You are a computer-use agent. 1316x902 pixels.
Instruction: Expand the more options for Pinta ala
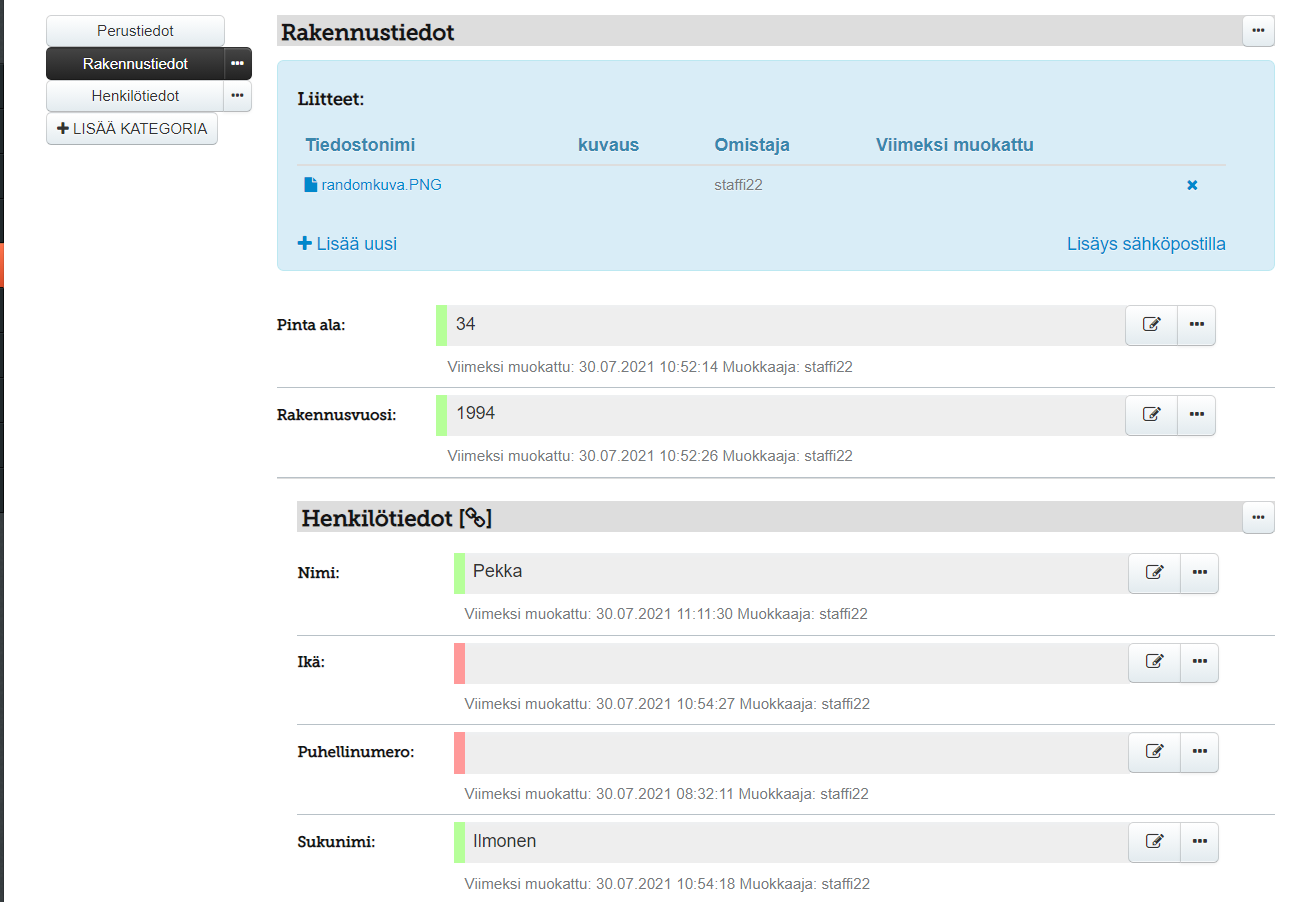tap(1196, 325)
